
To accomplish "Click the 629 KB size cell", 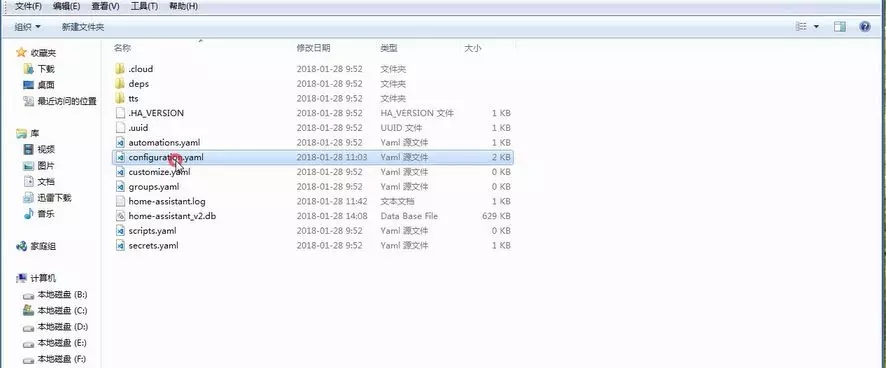I will pyautogui.click(x=497, y=216).
